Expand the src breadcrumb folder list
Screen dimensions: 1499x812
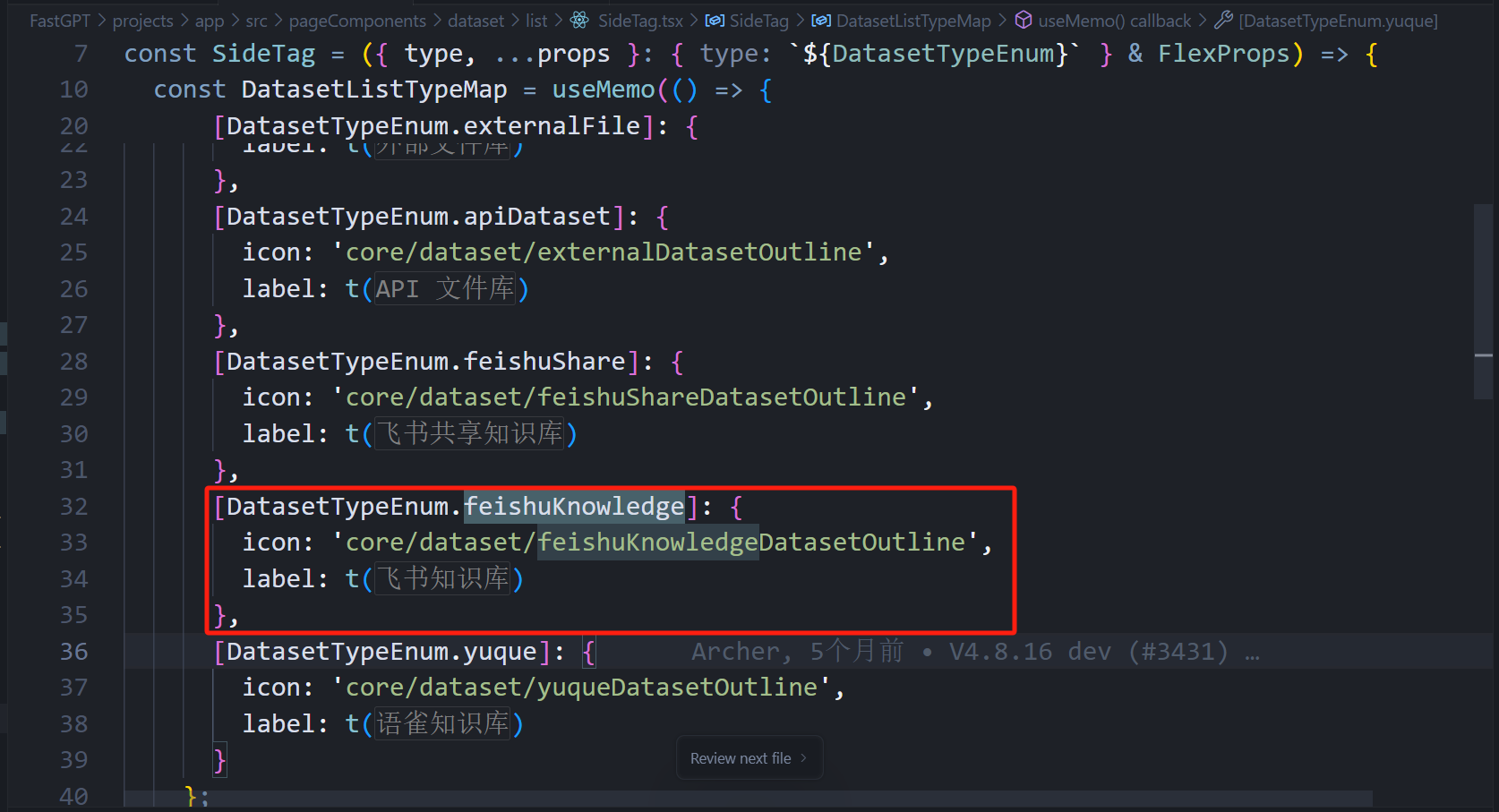pyautogui.click(x=256, y=20)
